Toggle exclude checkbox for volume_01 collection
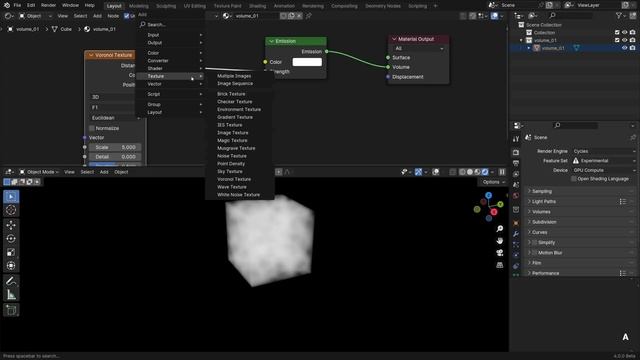640x360 pixels. click(617, 40)
